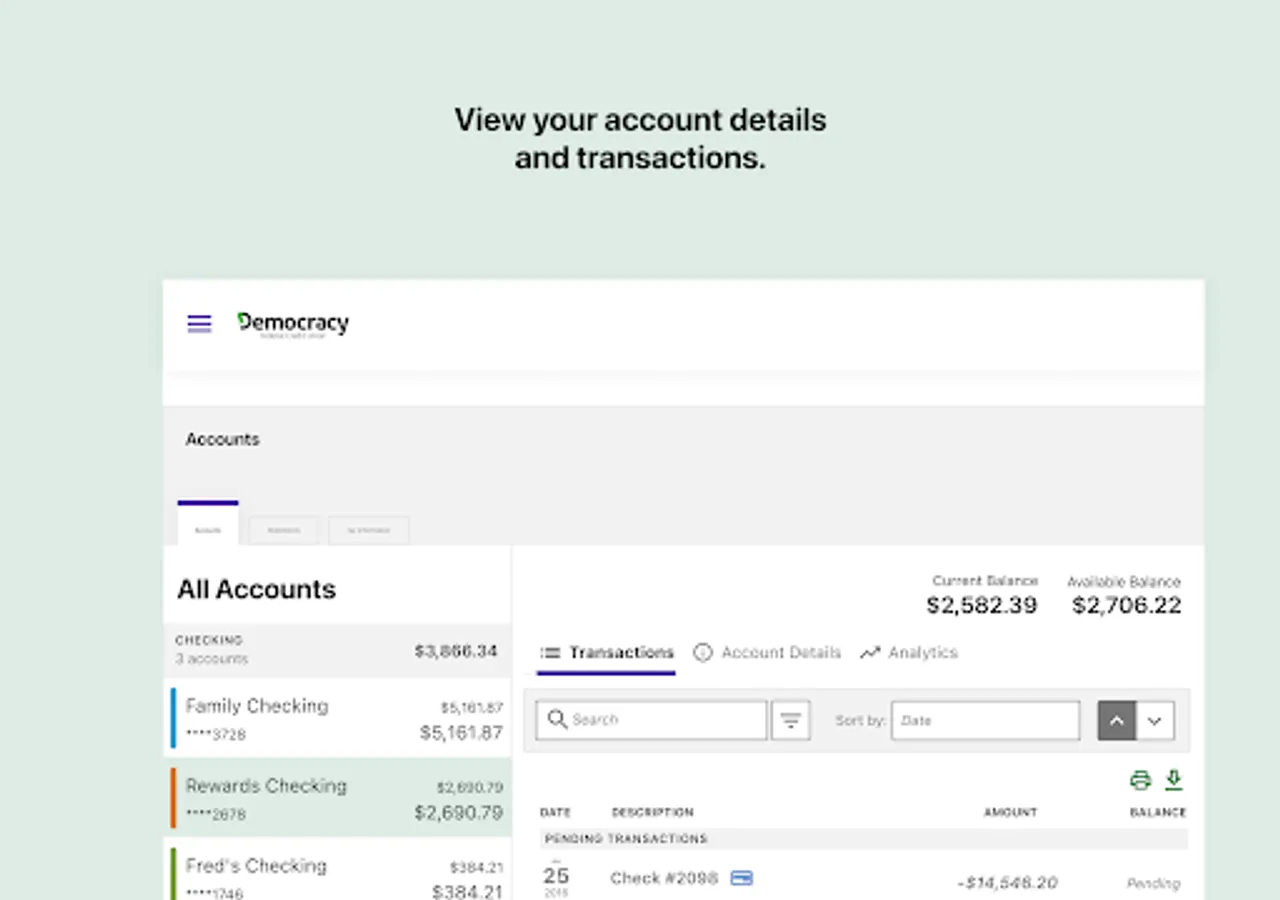Sort transactions in descending order
Viewport: 1280px width, 900px height.
click(x=1155, y=720)
